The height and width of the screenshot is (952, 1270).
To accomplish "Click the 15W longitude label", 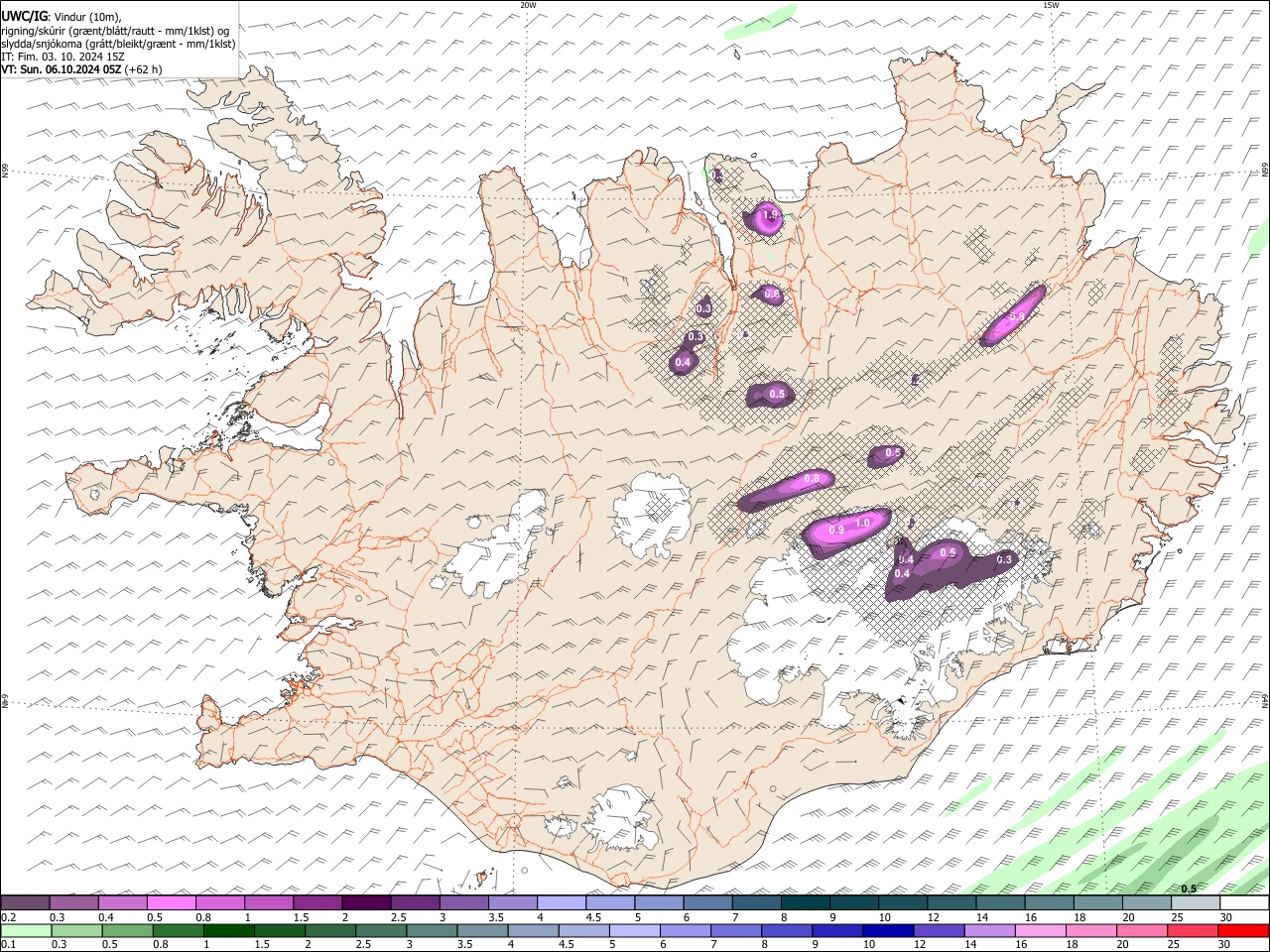I will pos(1050,5).
